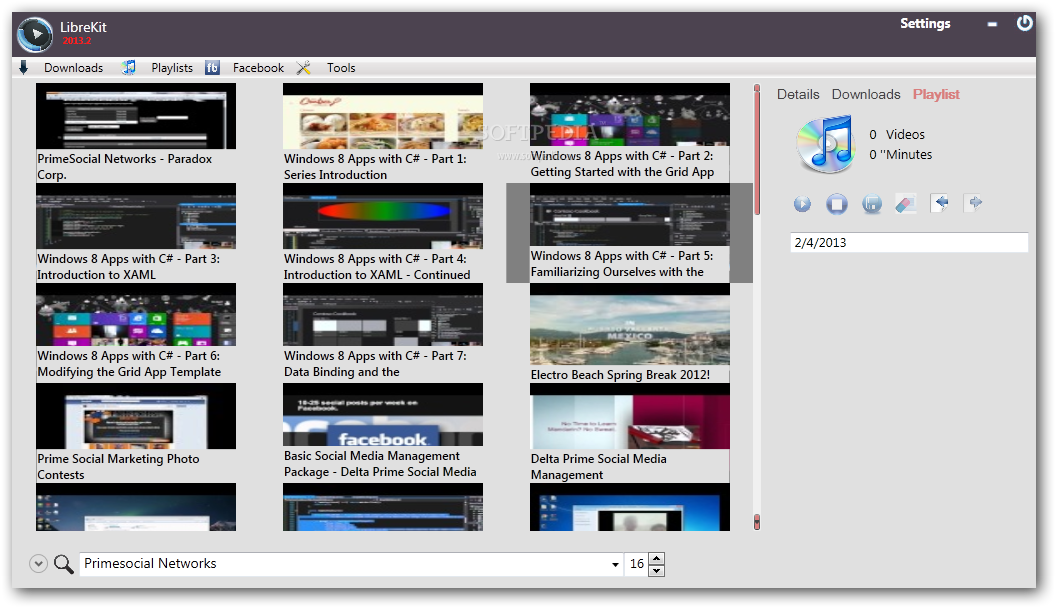Select Windows 8 Apps Part 2 Grid App thumbnail

pyautogui.click(x=630, y=114)
